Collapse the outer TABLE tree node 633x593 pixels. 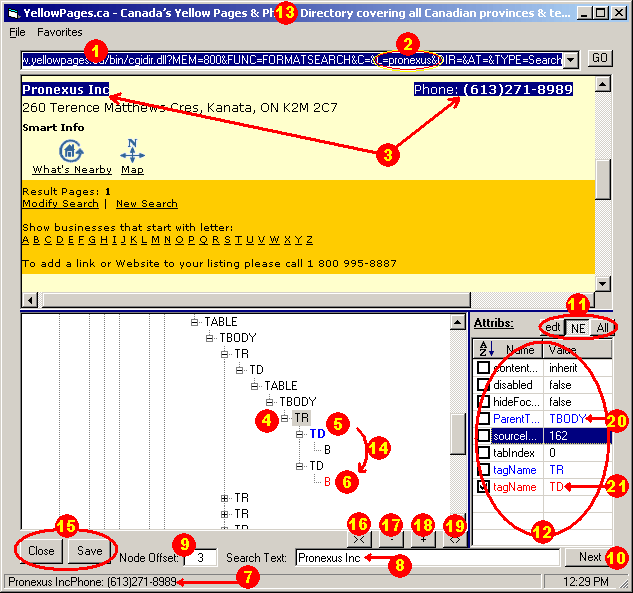[195, 322]
